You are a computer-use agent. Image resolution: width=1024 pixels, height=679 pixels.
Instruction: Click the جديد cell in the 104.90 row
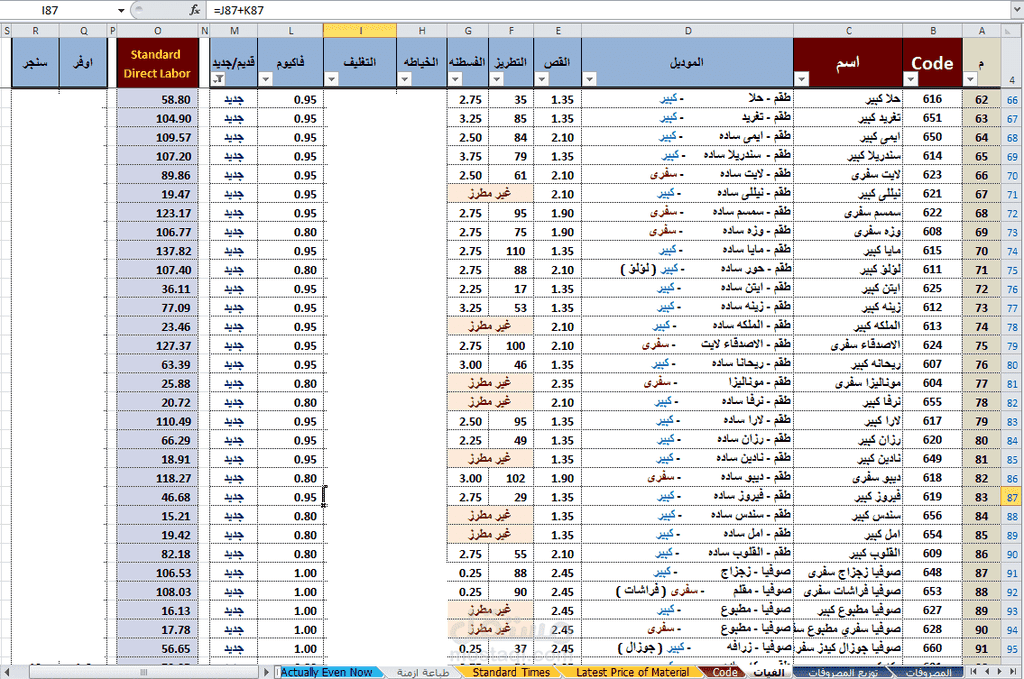point(234,119)
